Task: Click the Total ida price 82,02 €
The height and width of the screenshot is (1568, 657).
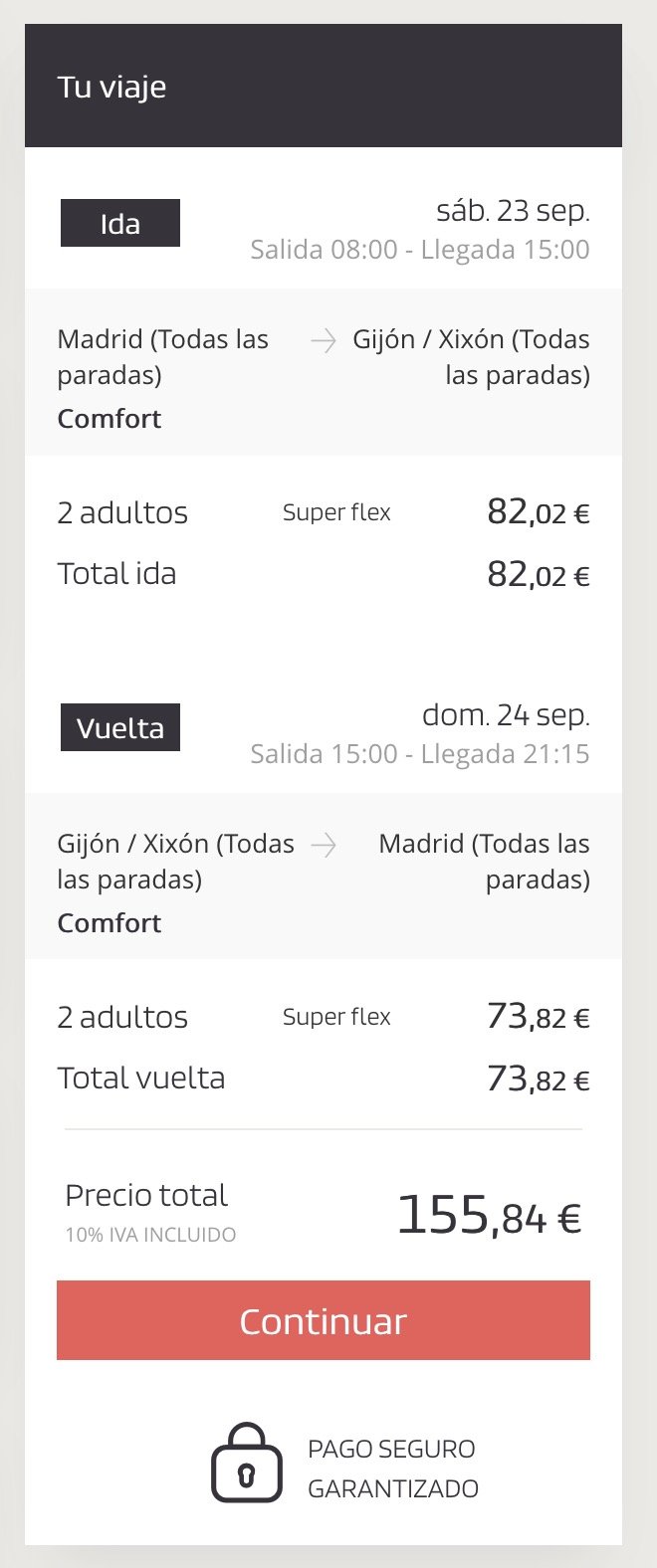Action: click(538, 575)
